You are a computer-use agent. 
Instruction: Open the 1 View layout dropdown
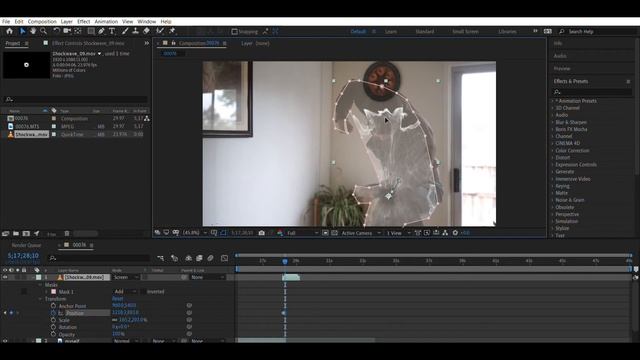tap(398, 233)
